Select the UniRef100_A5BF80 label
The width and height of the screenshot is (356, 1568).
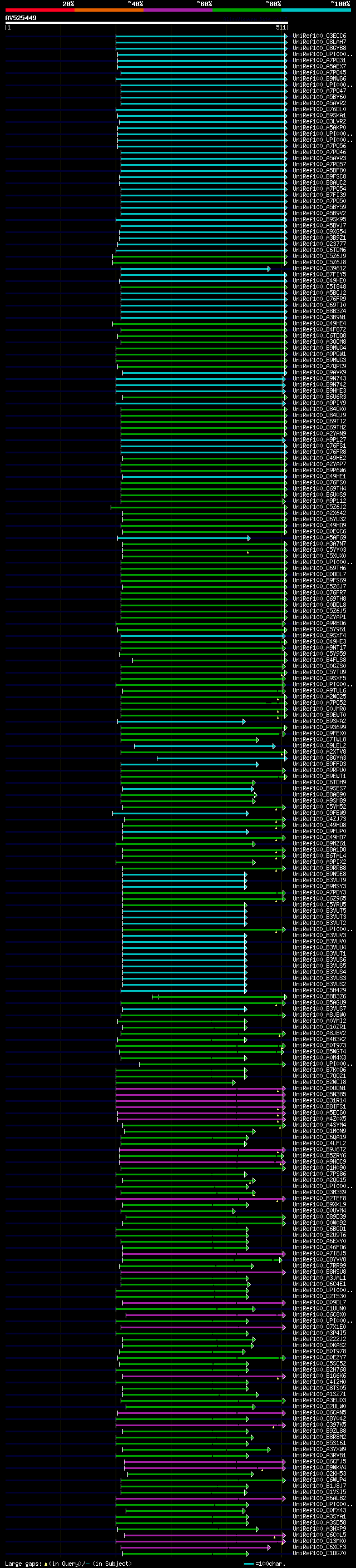(319, 170)
